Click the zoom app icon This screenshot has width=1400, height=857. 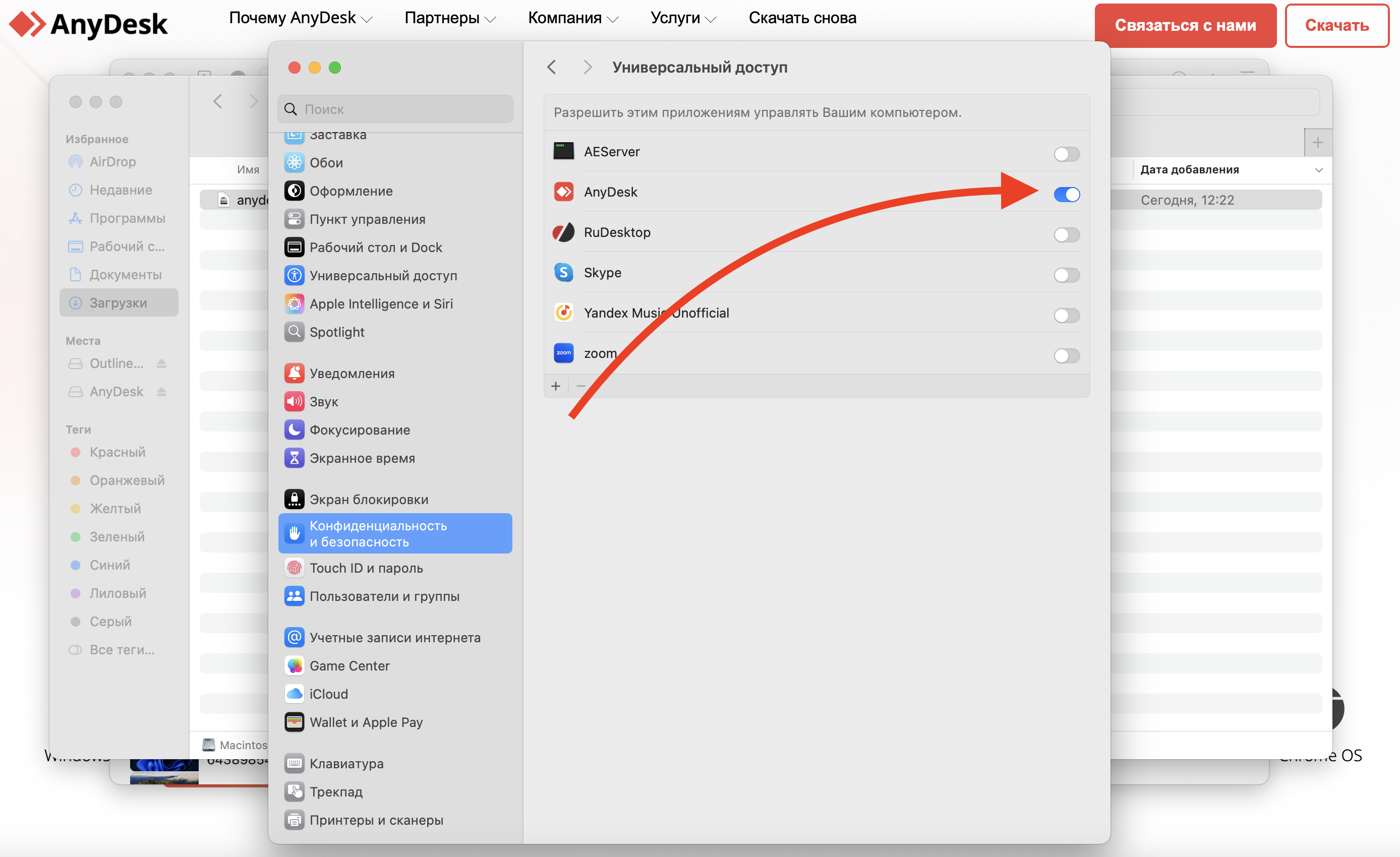coord(563,353)
